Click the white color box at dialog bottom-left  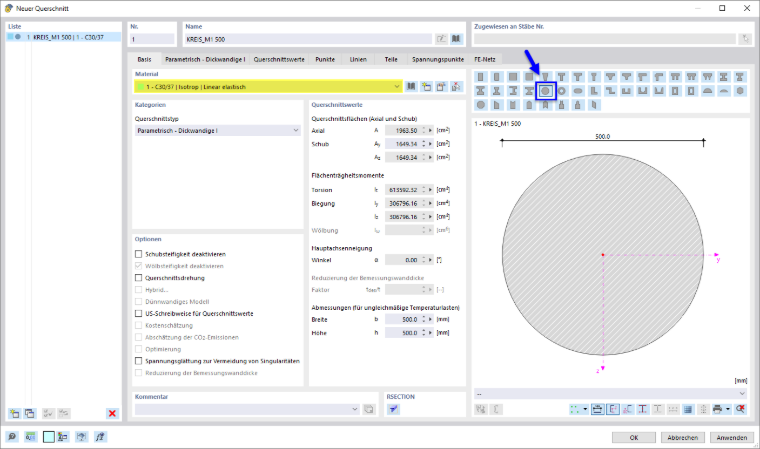coord(48,437)
